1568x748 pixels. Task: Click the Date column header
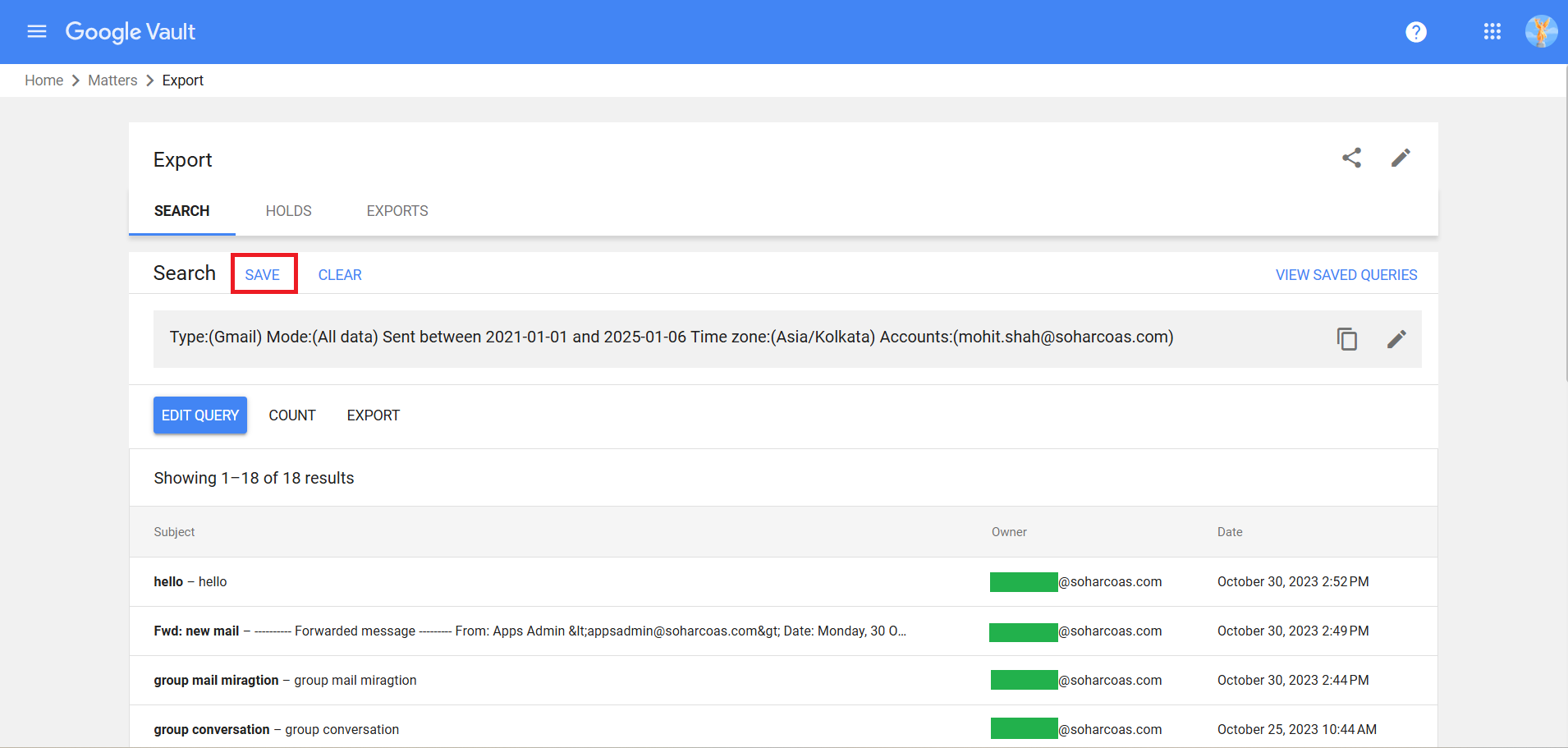tap(1230, 532)
